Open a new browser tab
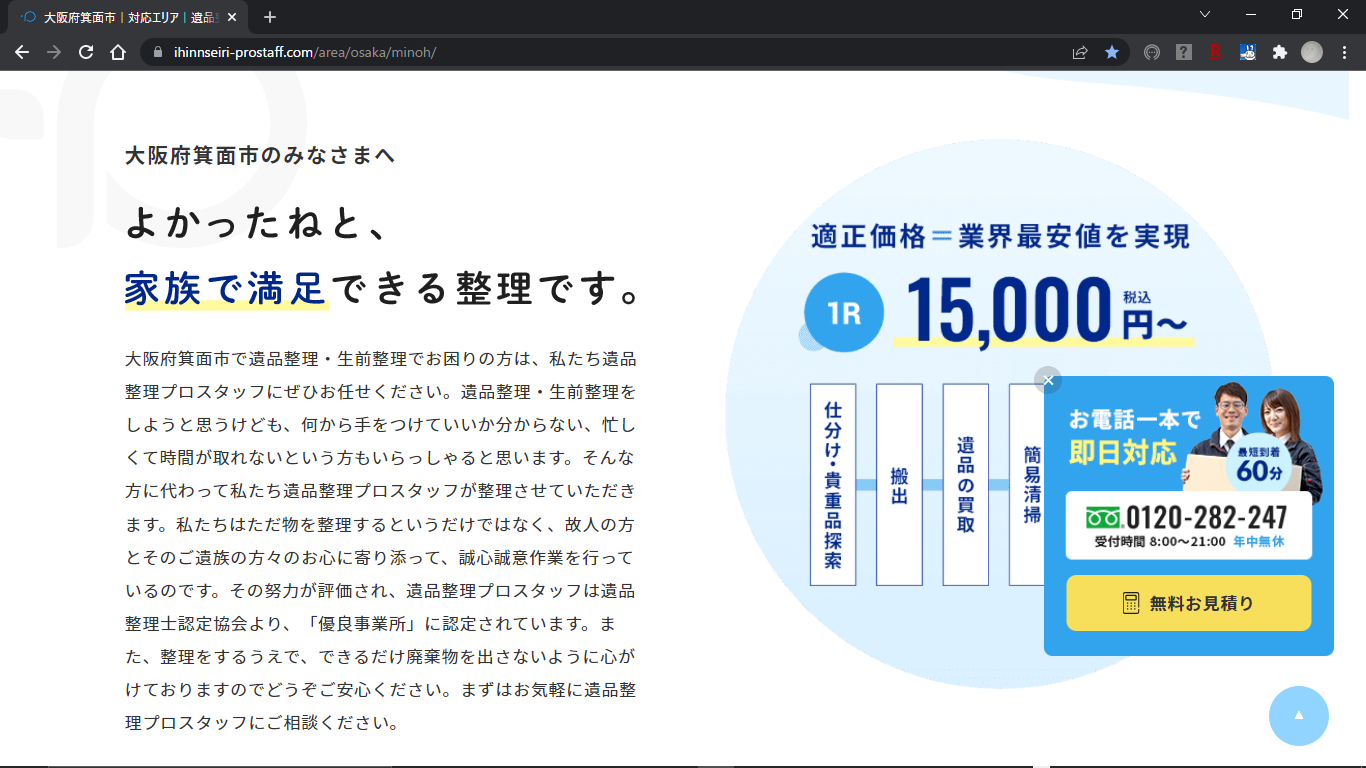The height and width of the screenshot is (768, 1366). [x=270, y=17]
